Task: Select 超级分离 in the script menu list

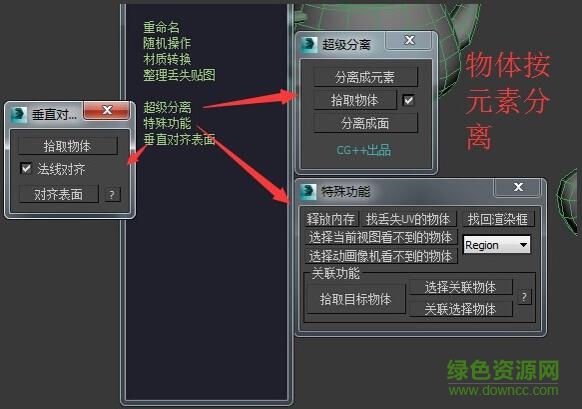Action: pos(167,107)
